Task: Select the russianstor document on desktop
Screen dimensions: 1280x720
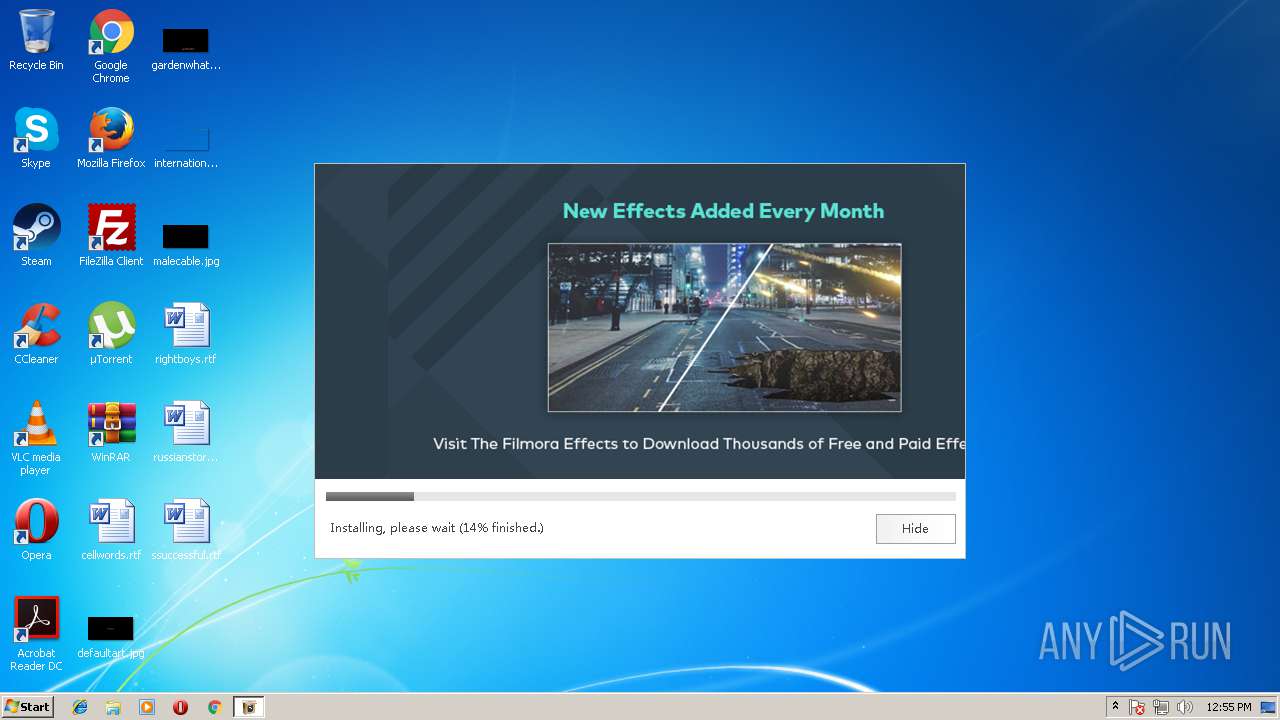Action: (186, 432)
